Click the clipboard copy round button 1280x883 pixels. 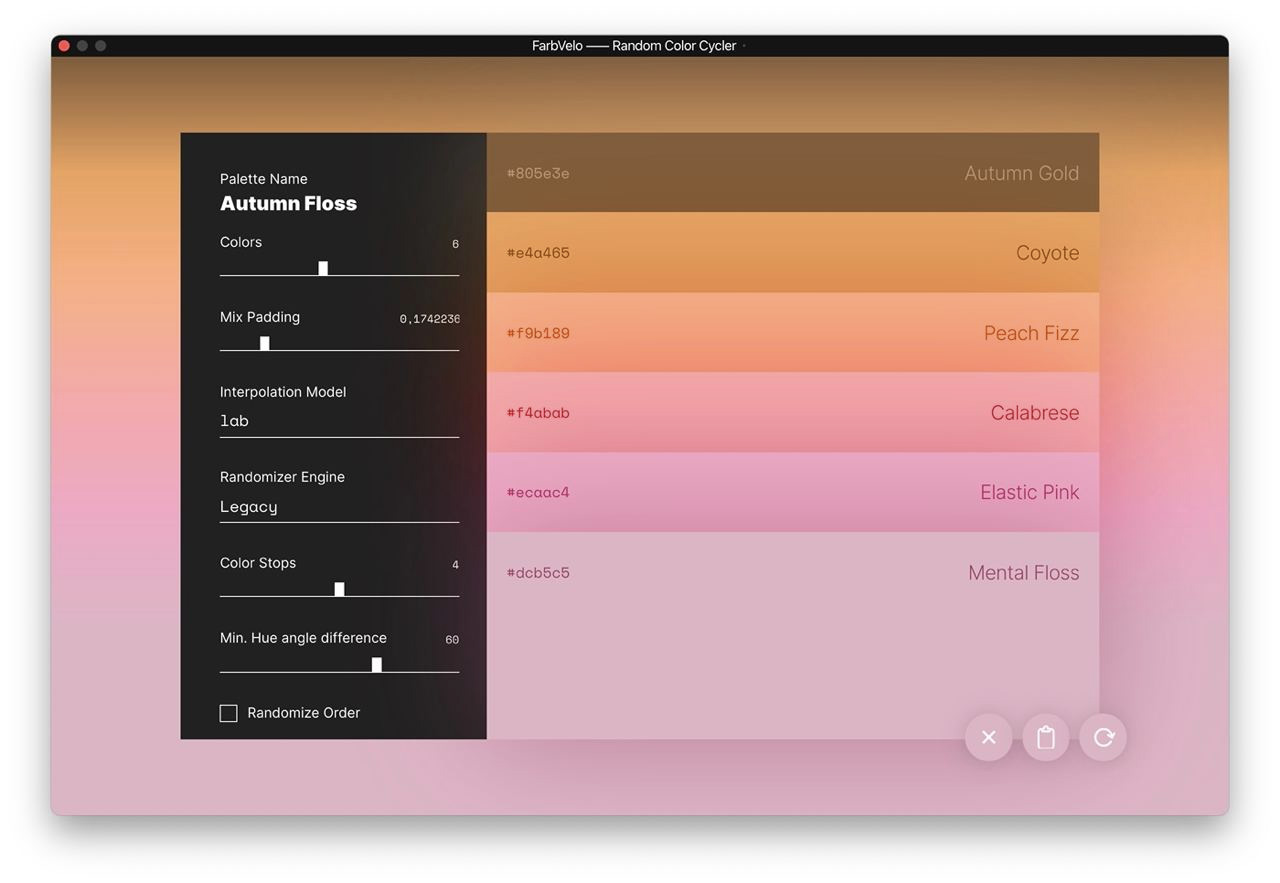1046,737
